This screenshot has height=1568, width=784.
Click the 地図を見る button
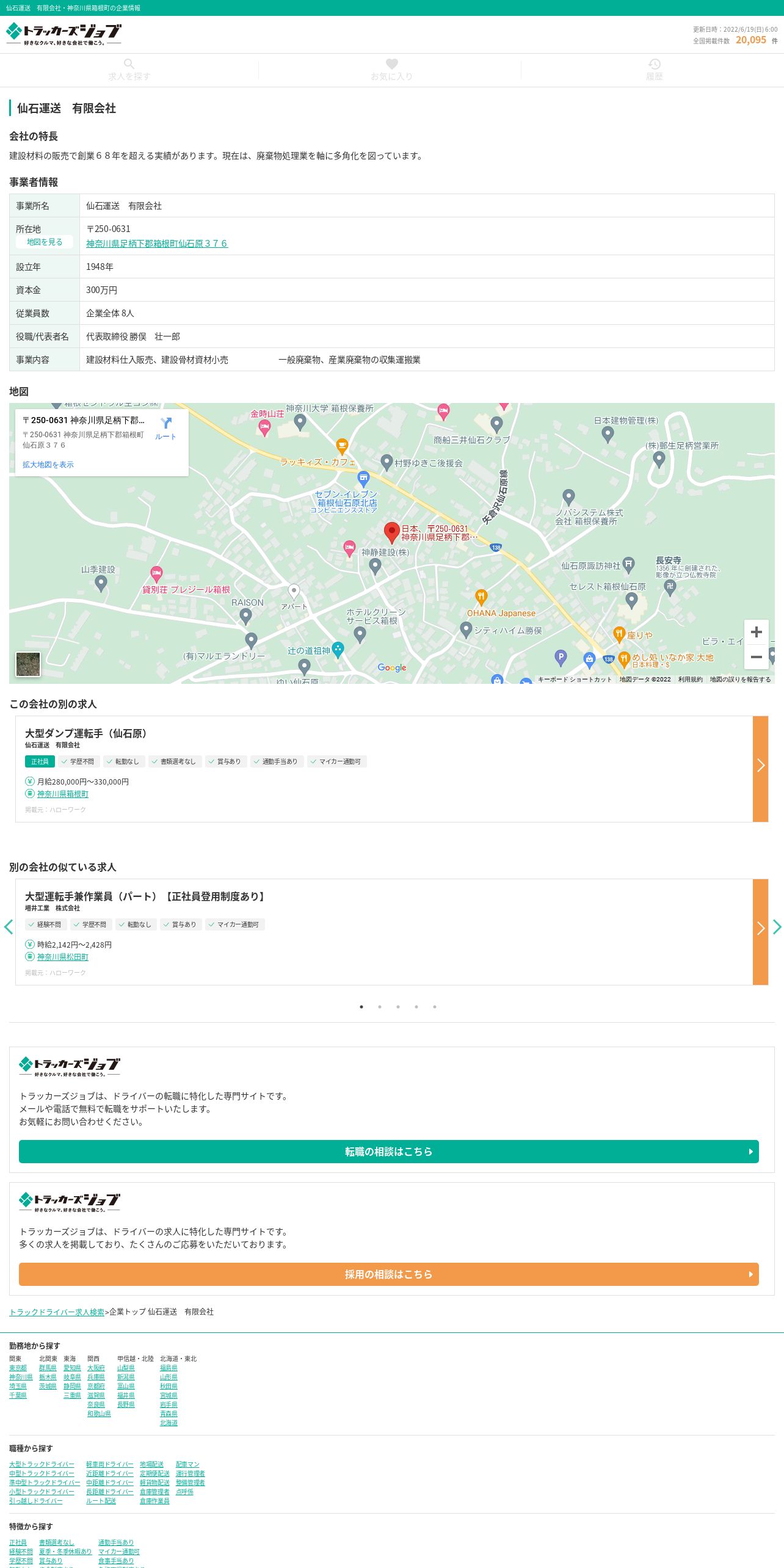(x=45, y=242)
